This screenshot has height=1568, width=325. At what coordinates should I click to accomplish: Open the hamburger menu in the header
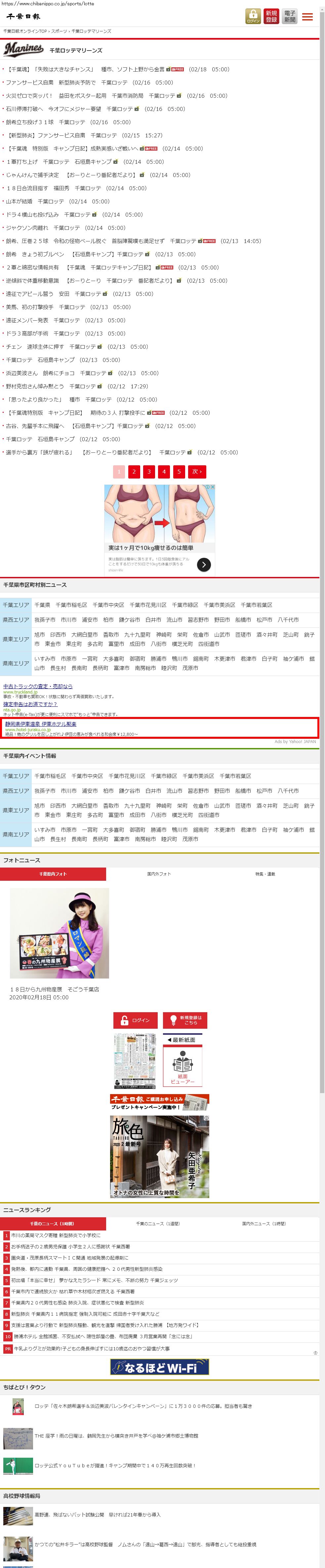coord(308,17)
